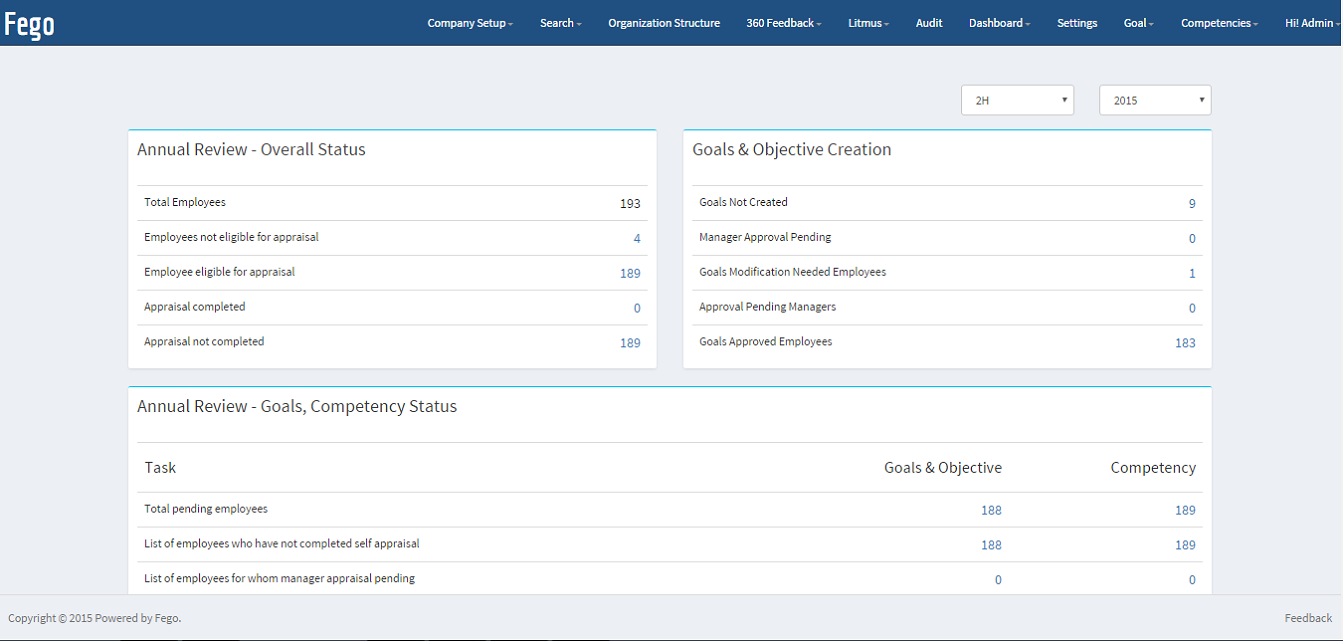1343x641 pixels.
Task: Open the Dashboard menu
Action: [x=999, y=23]
